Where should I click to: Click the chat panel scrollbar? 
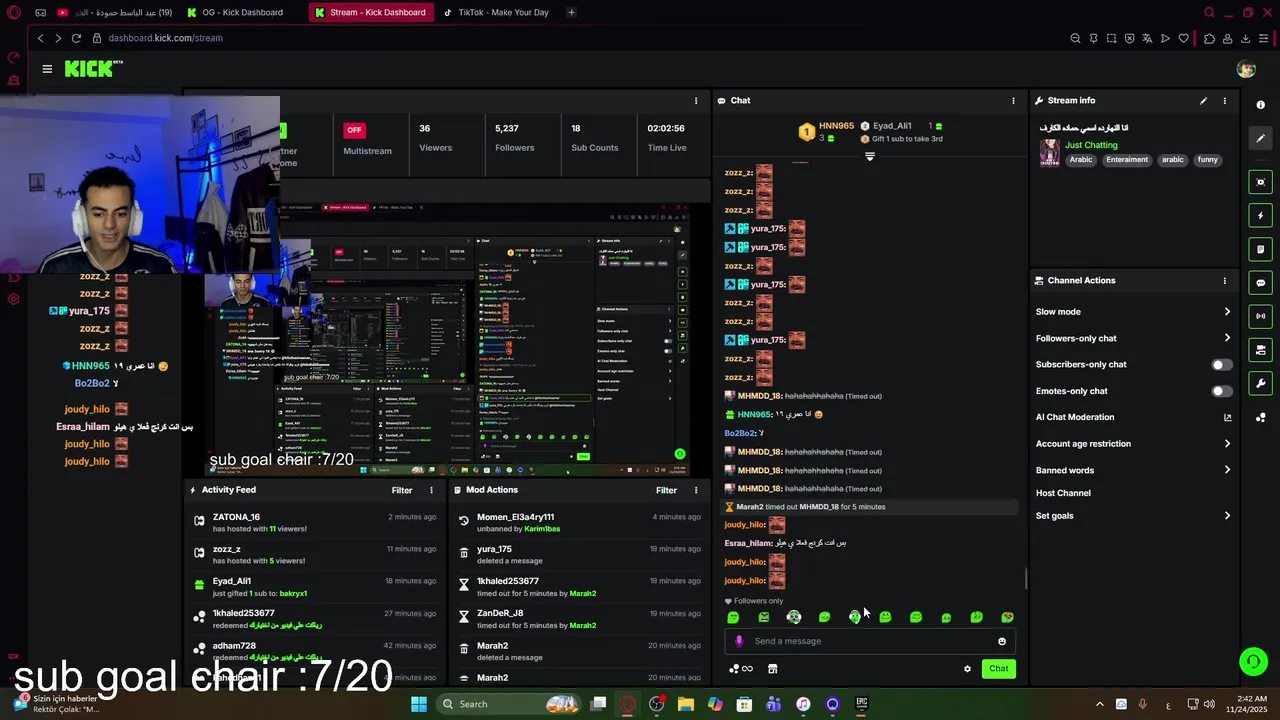[1026, 579]
